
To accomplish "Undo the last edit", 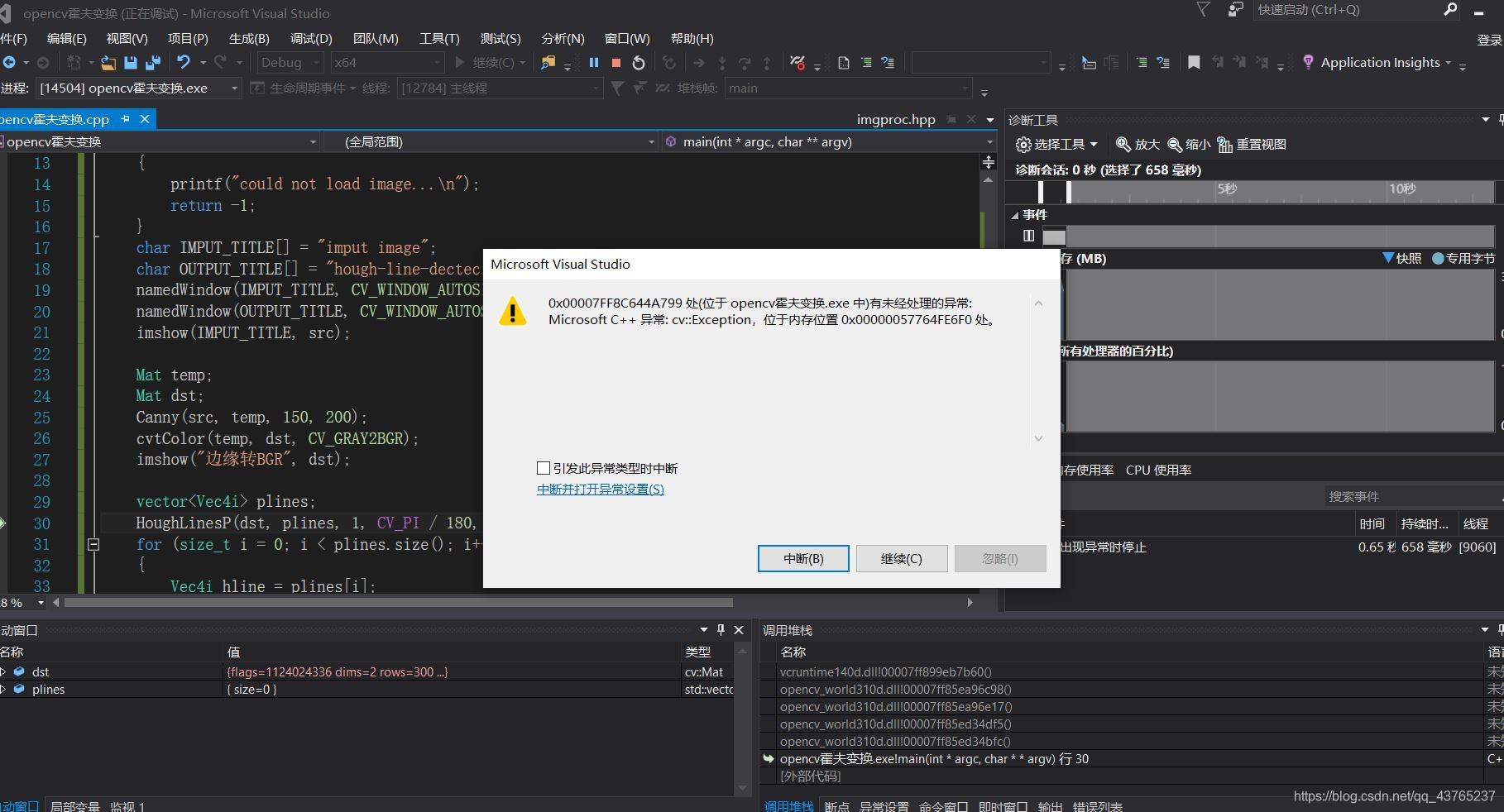I will (x=184, y=62).
